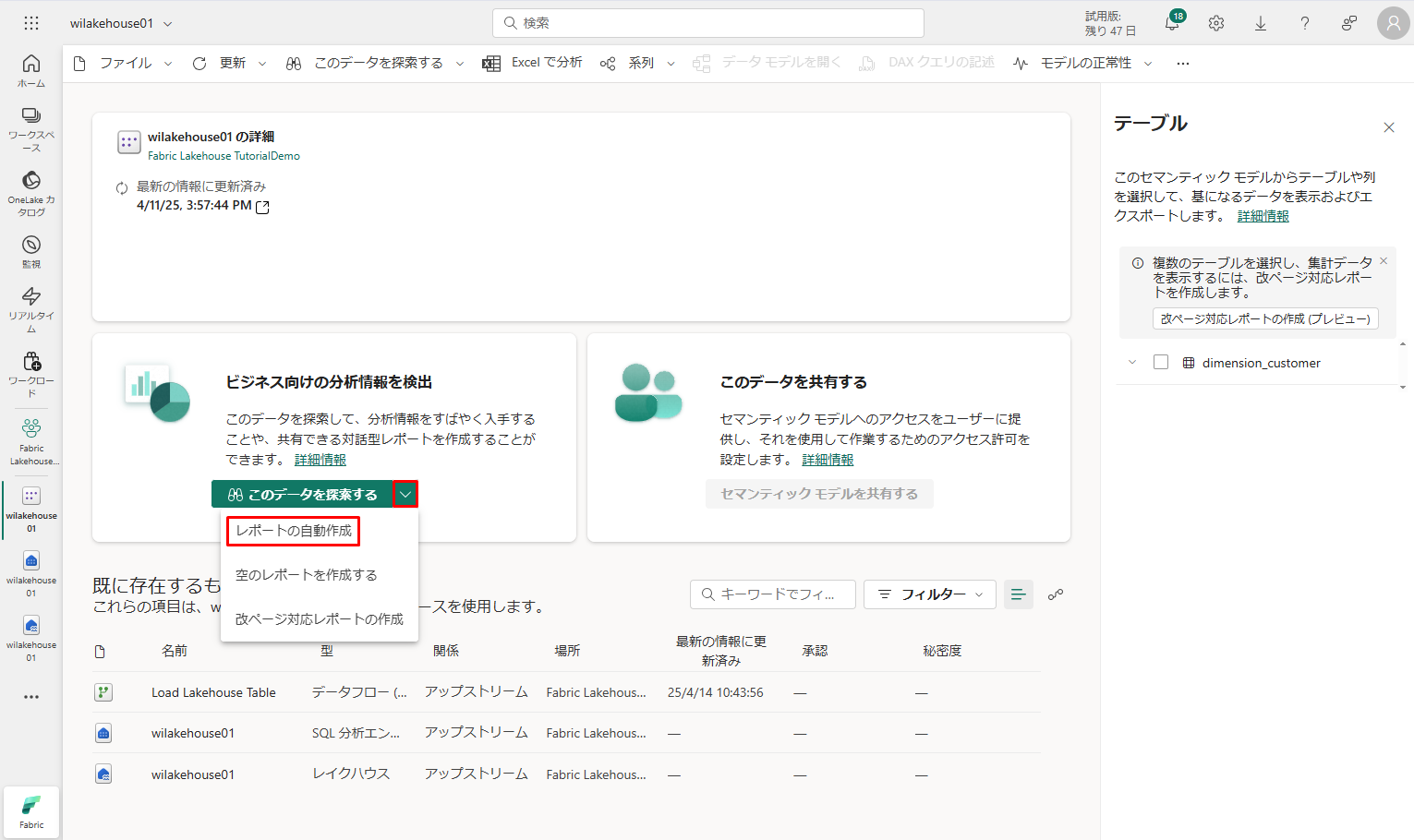The image size is (1414, 840).
Task: Open the settings gear
Action: [1216, 24]
